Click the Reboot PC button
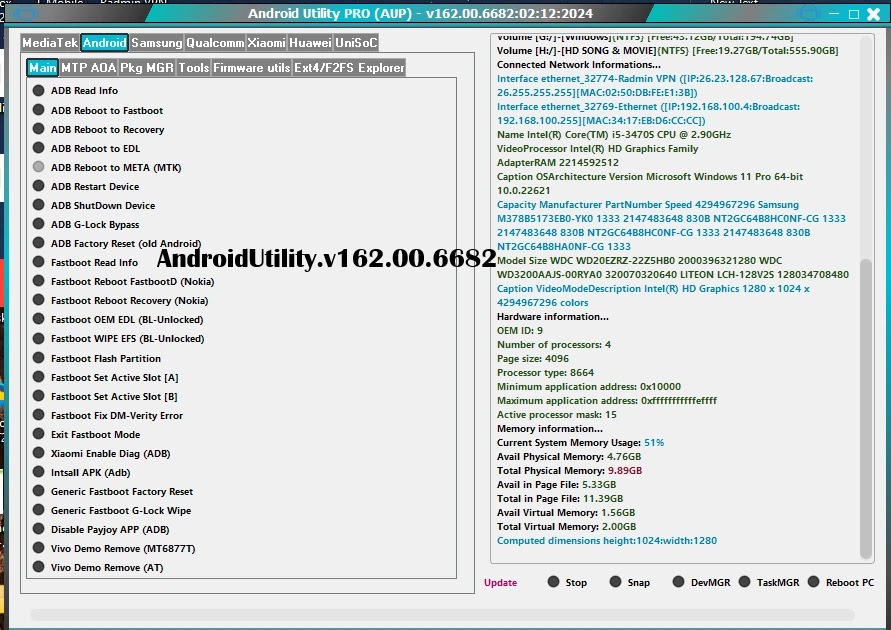Image resolution: width=891 pixels, height=630 pixels. click(841, 582)
